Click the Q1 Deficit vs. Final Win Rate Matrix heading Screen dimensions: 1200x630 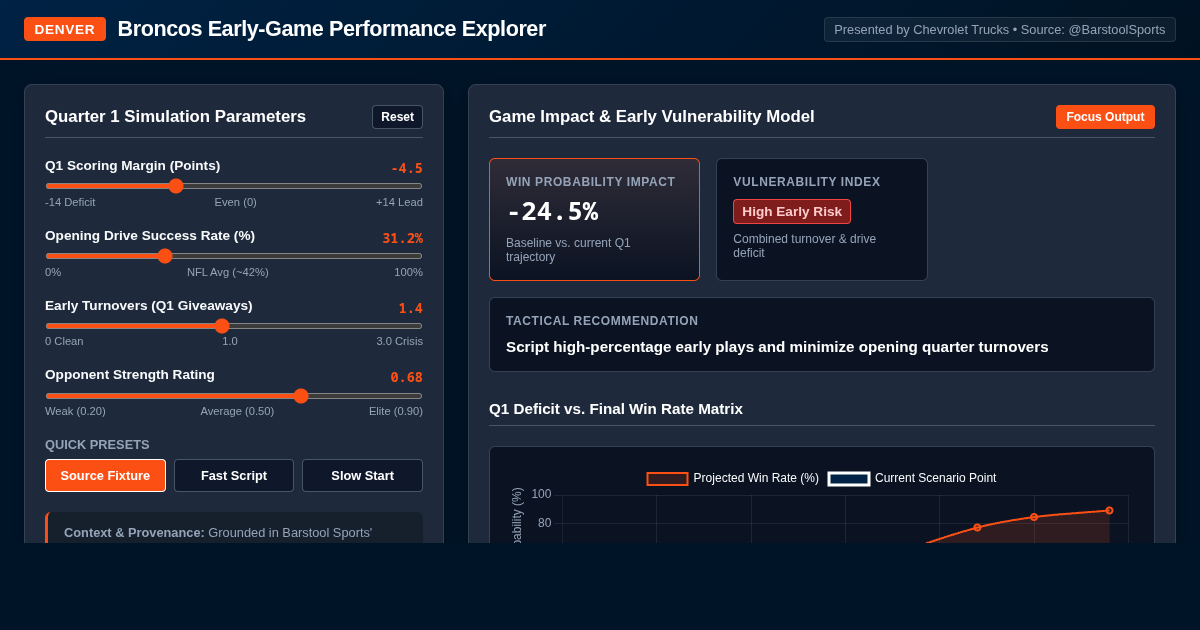tap(616, 408)
